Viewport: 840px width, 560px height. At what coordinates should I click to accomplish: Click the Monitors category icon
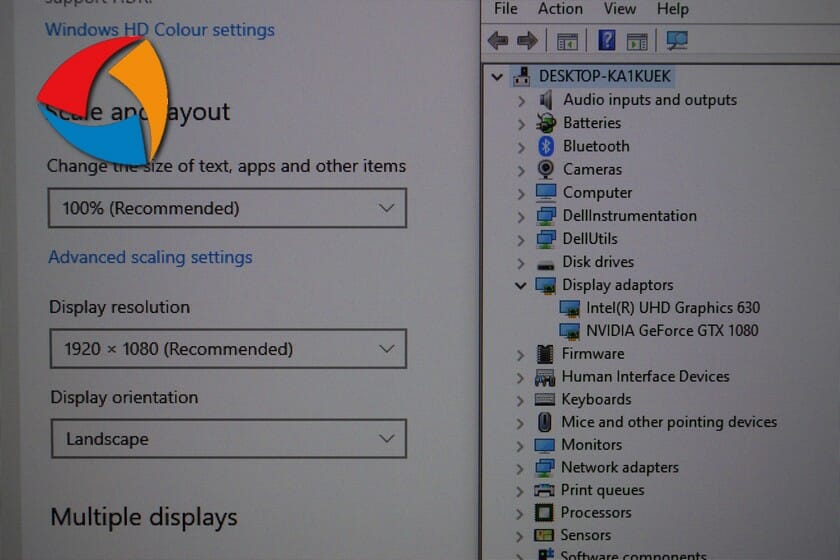point(544,445)
